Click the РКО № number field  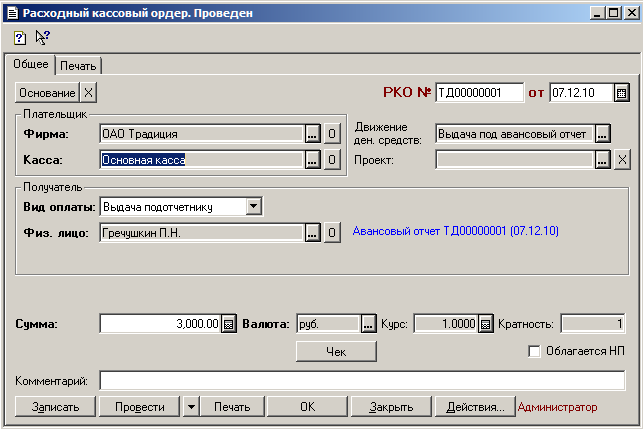[x=479, y=93]
